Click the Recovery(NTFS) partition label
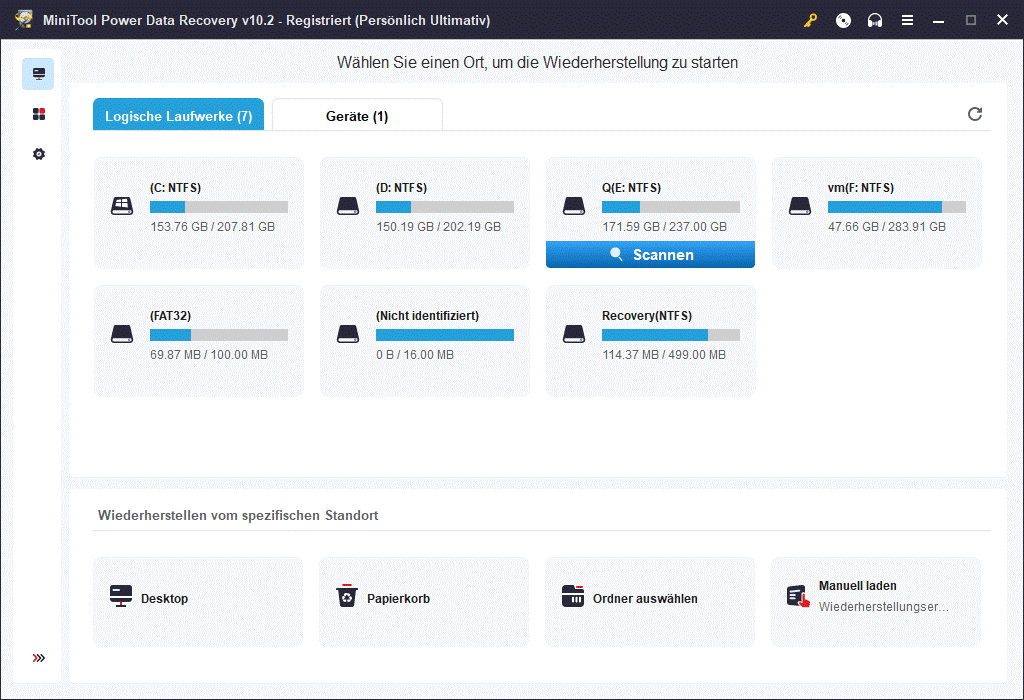1024x700 pixels. pyautogui.click(x=647, y=316)
